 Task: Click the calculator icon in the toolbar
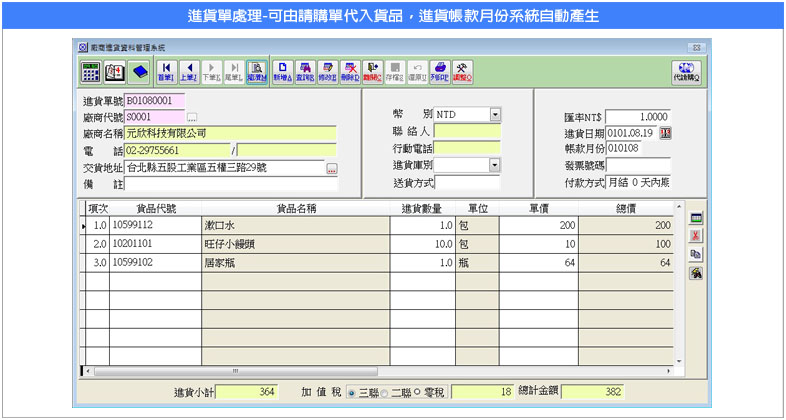point(90,71)
